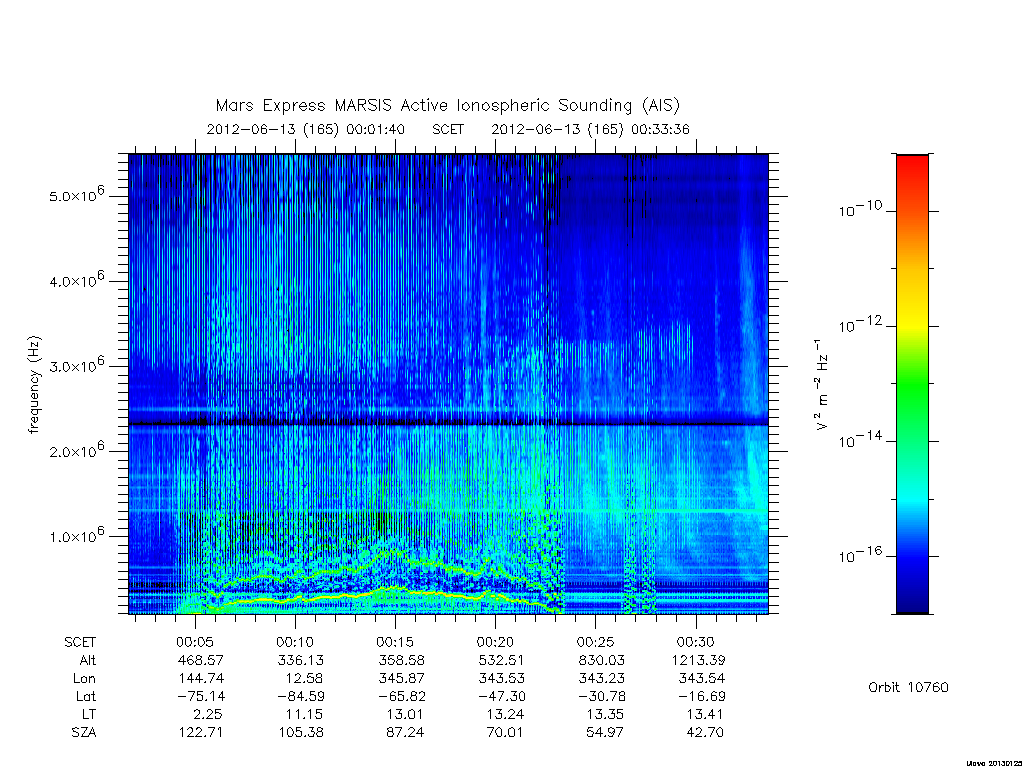The height and width of the screenshot is (768, 1024).
Task: Click latitude value '-16.69'
Action: pyautogui.click(x=701, y=697)
